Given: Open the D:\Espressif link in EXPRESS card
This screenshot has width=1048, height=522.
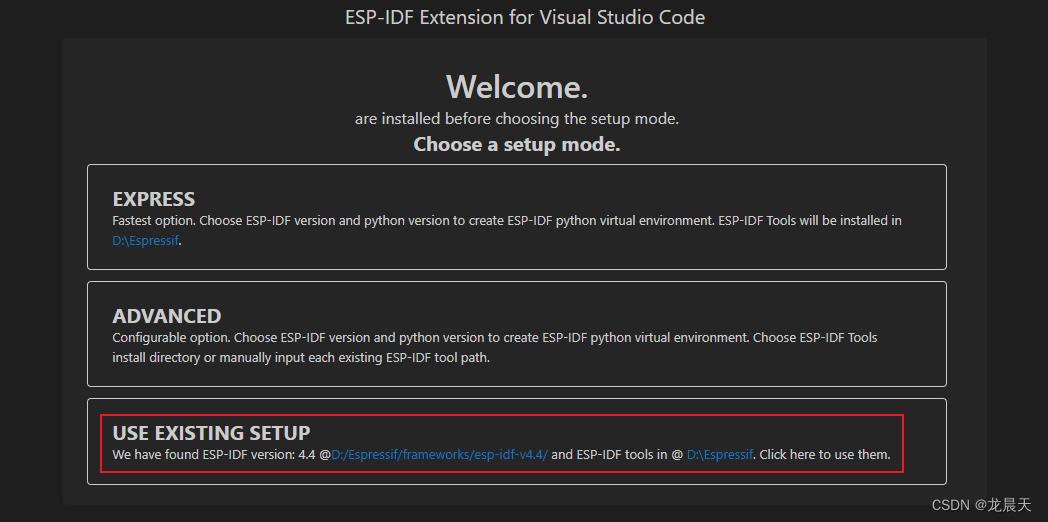Looking at the screenshot, I should tap(146, 241).
